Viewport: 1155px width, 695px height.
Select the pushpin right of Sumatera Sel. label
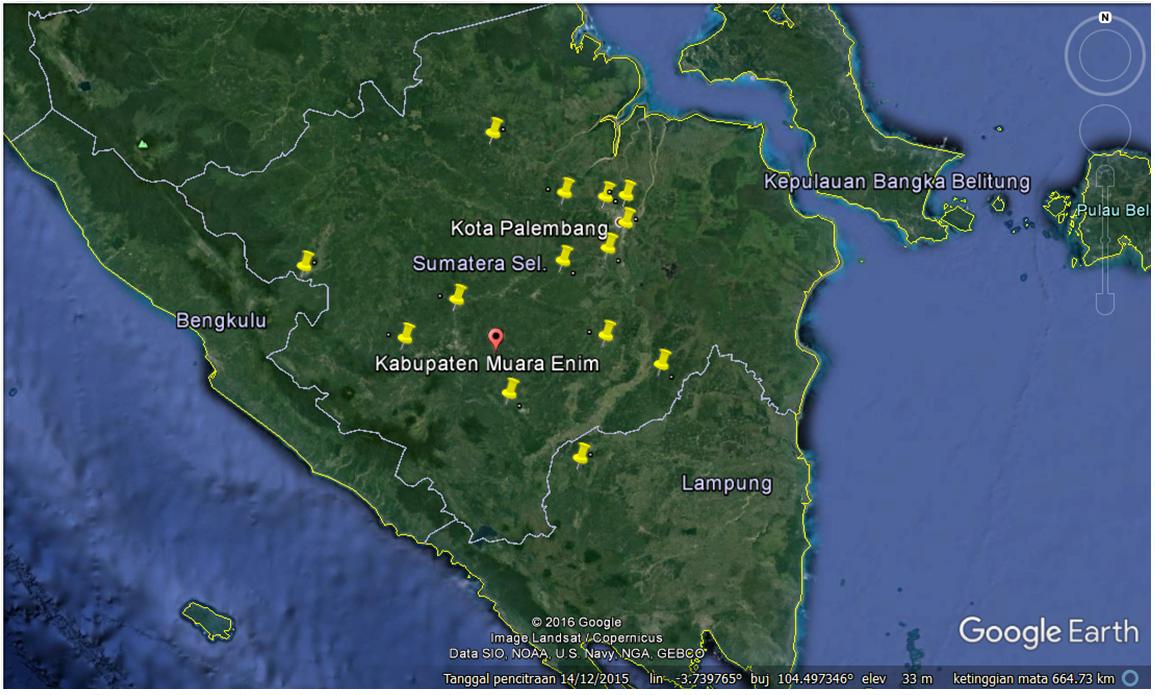[x=565, y=256]
